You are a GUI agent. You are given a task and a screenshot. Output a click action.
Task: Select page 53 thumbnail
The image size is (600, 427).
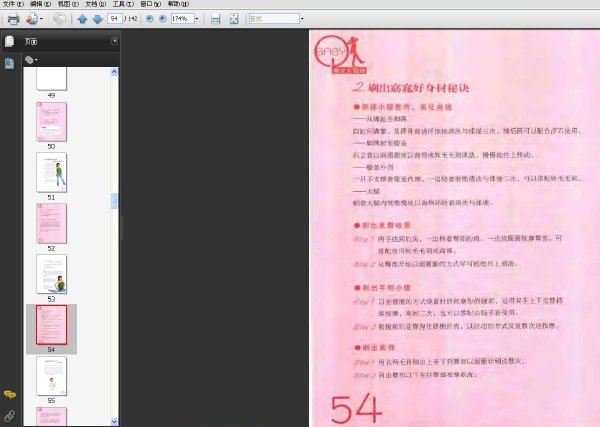(x=51, y=274)
